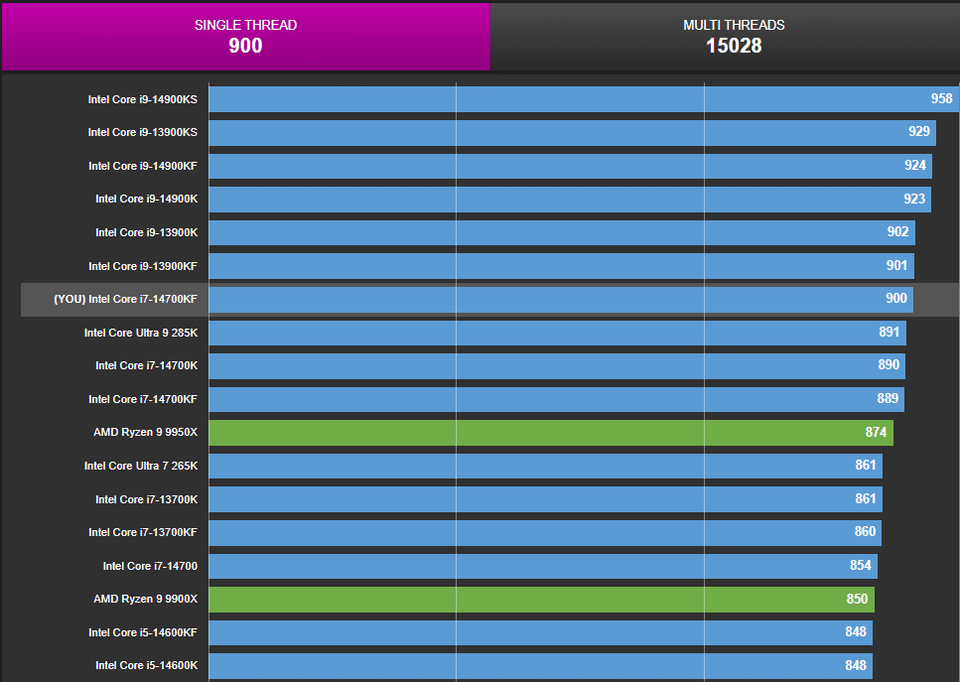Click the 861 score in the i7-13700K row
Viewport: 960px width, 682px height.
pyautogui.click(x=866, y=499)
